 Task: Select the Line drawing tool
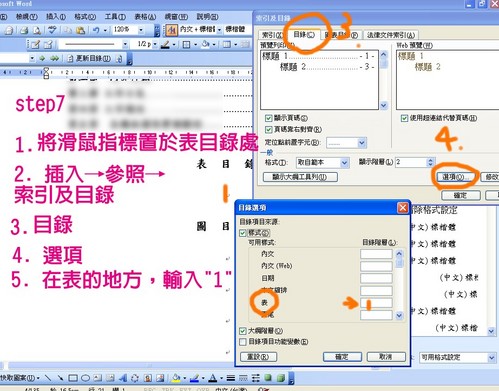click(x=48, y=378)
